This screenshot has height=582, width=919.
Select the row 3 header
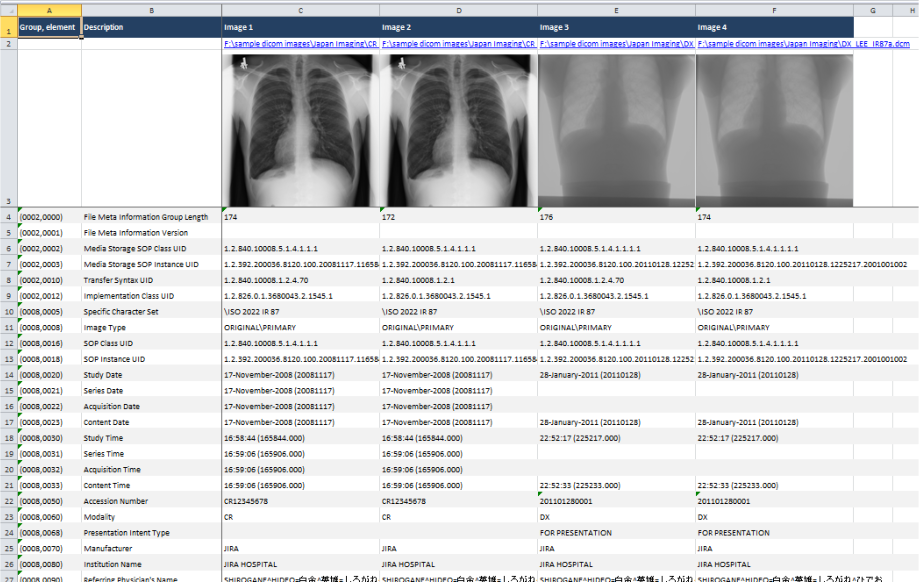coord(8,129)
